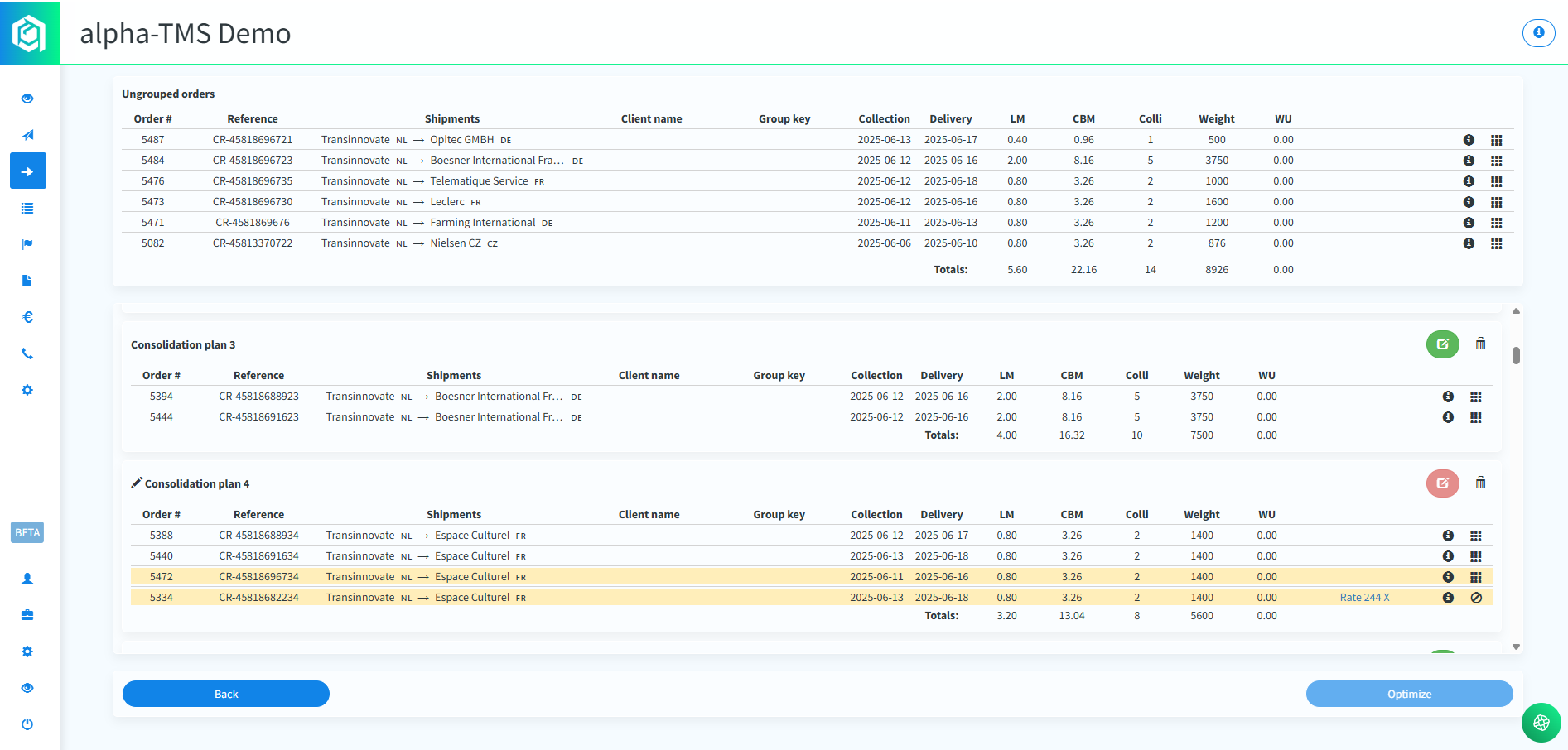Open the flag icon in the sidebar

pyautogui.click(x=27, y=244)
